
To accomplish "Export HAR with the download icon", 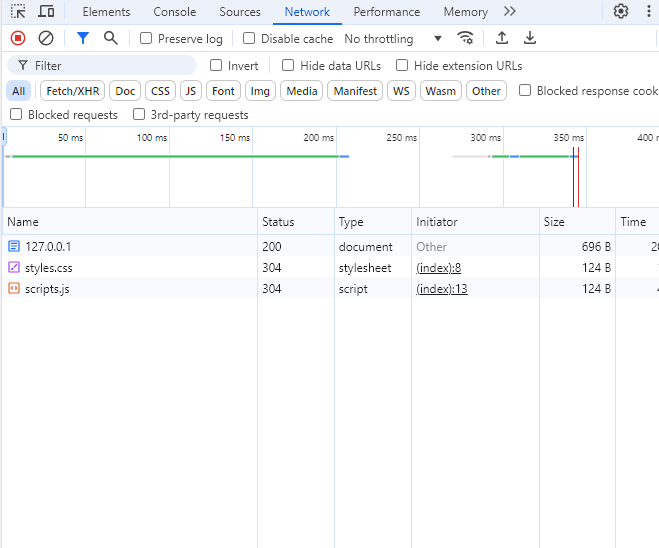I will point(530,38).
